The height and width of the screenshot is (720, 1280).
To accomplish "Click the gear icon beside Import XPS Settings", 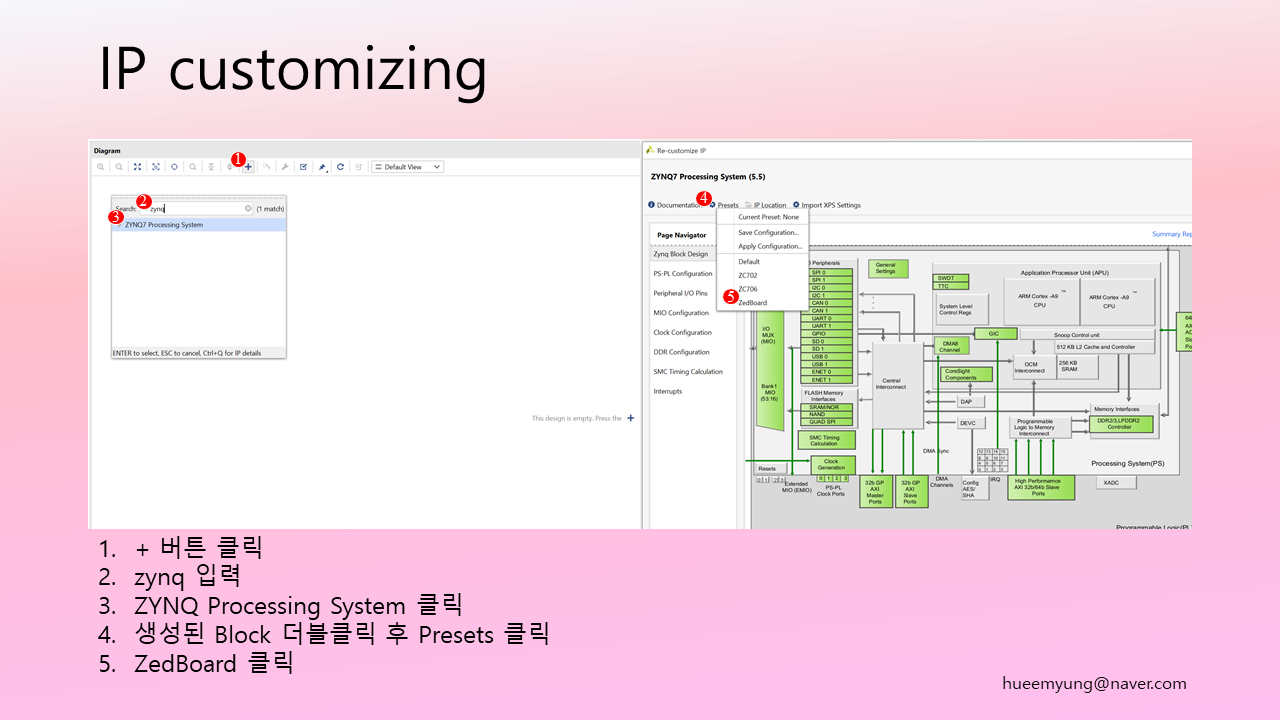I will (x=796, y=205).
